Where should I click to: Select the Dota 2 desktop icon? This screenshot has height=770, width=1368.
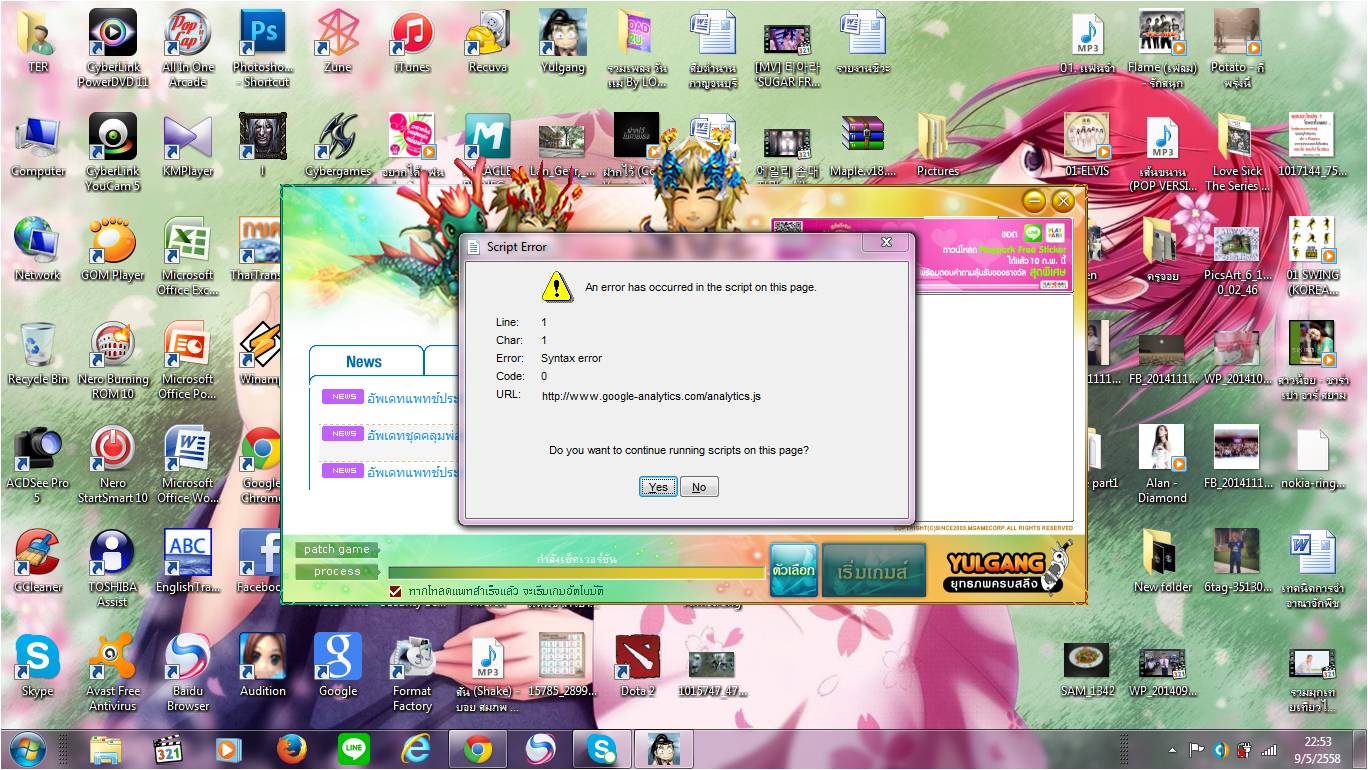tap(638, 666)
